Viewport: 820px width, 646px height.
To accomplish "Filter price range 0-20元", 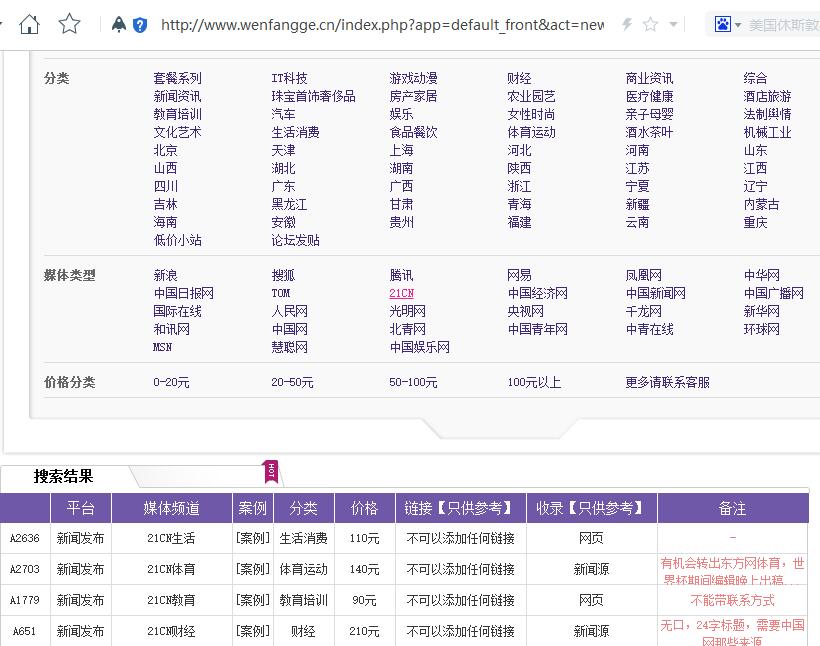I will 171,382.
